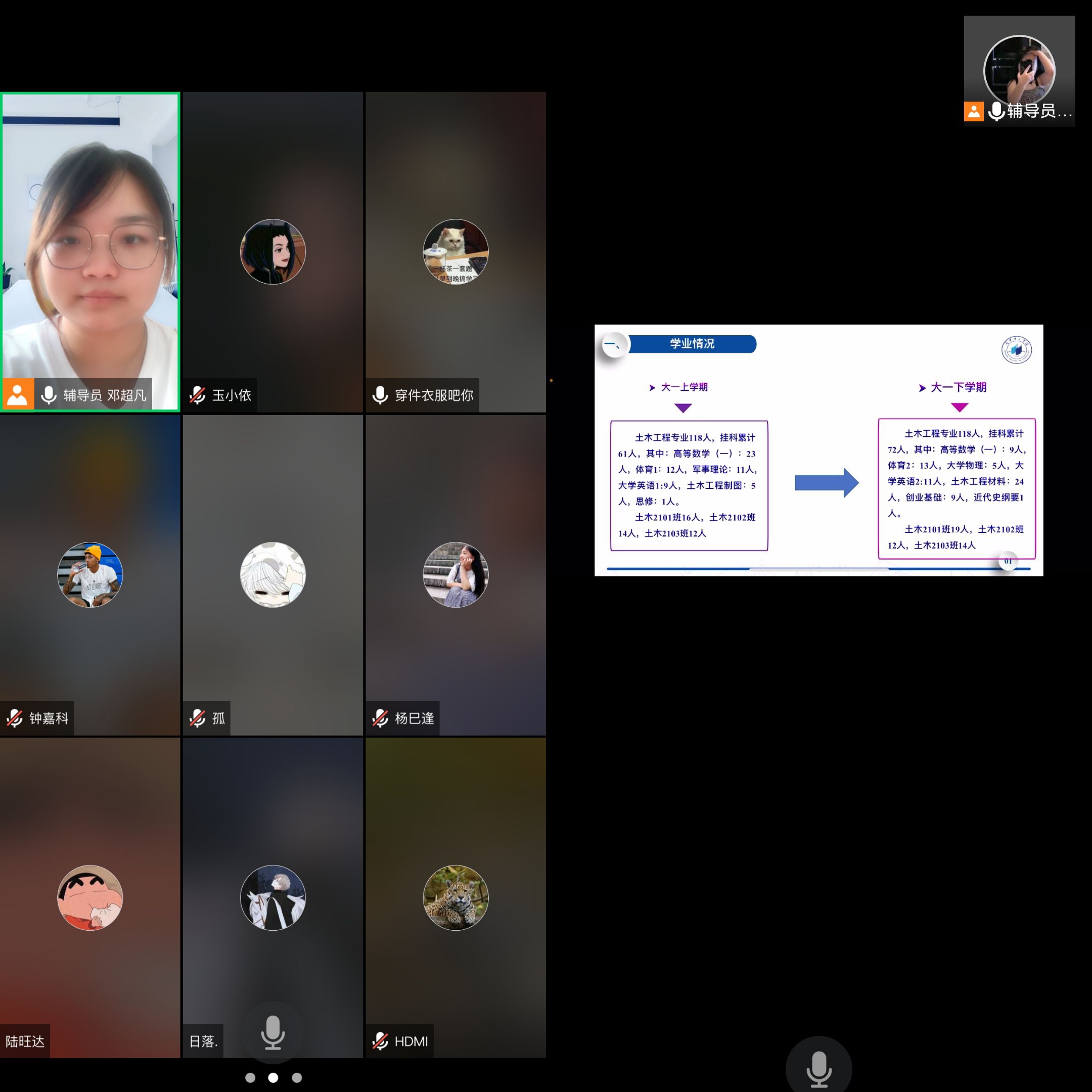
Task: Open 玉小依's circular avatar
Action: (272, 252)
